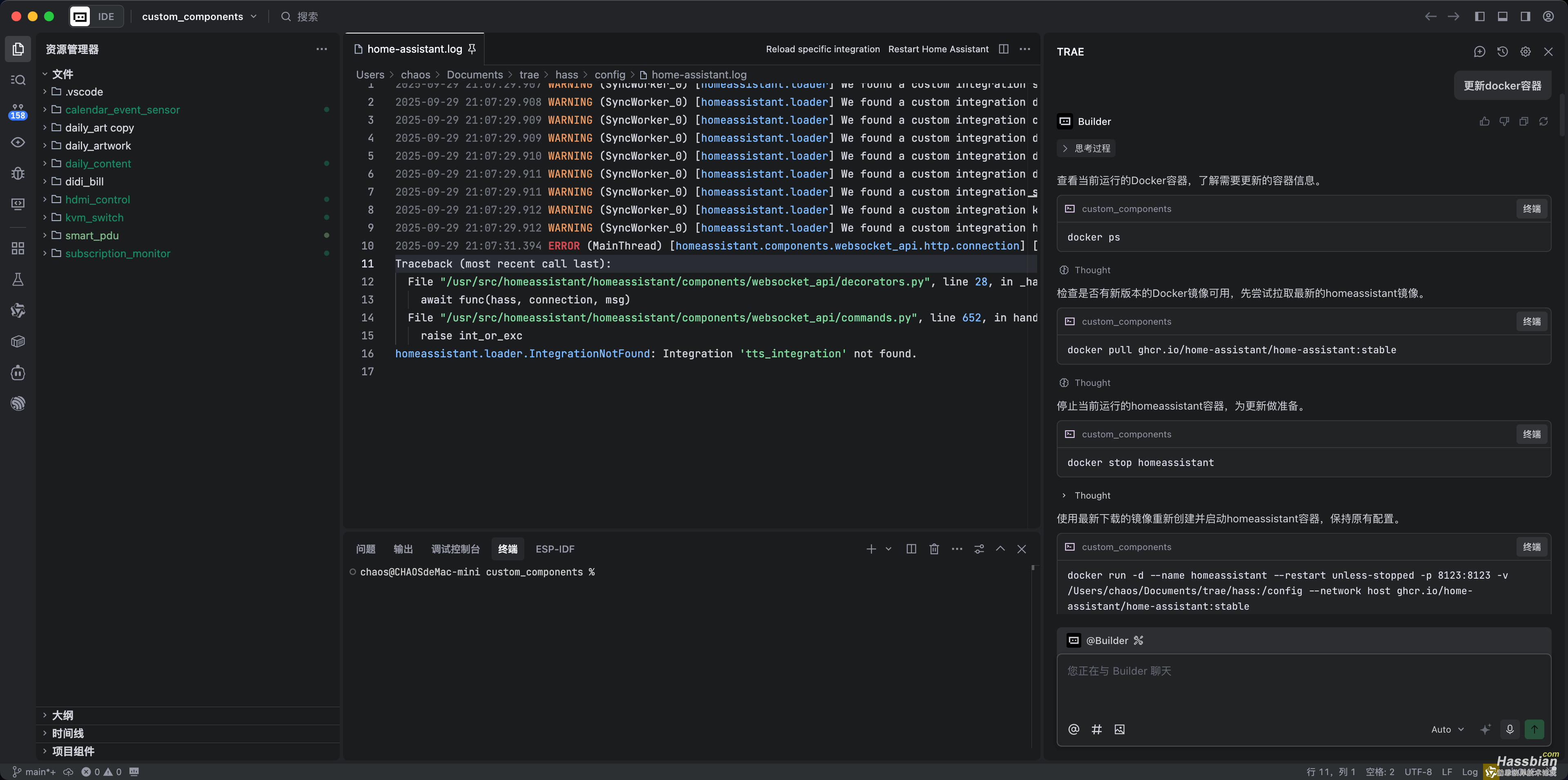Open the explorer more actions menu

point(321,49)
